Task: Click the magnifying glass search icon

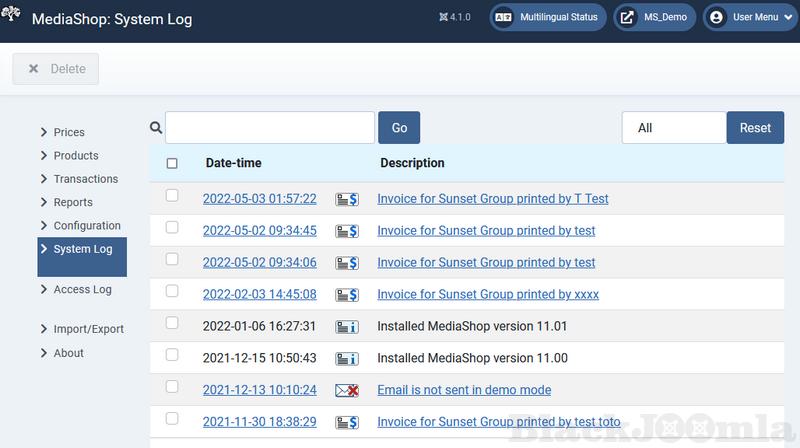Action: (x=156, y=127)
